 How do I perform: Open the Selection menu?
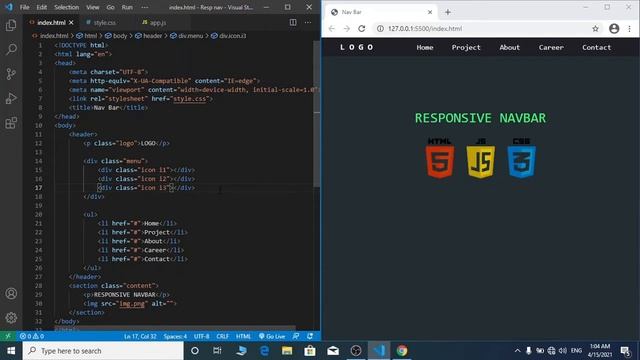(67, 7)
